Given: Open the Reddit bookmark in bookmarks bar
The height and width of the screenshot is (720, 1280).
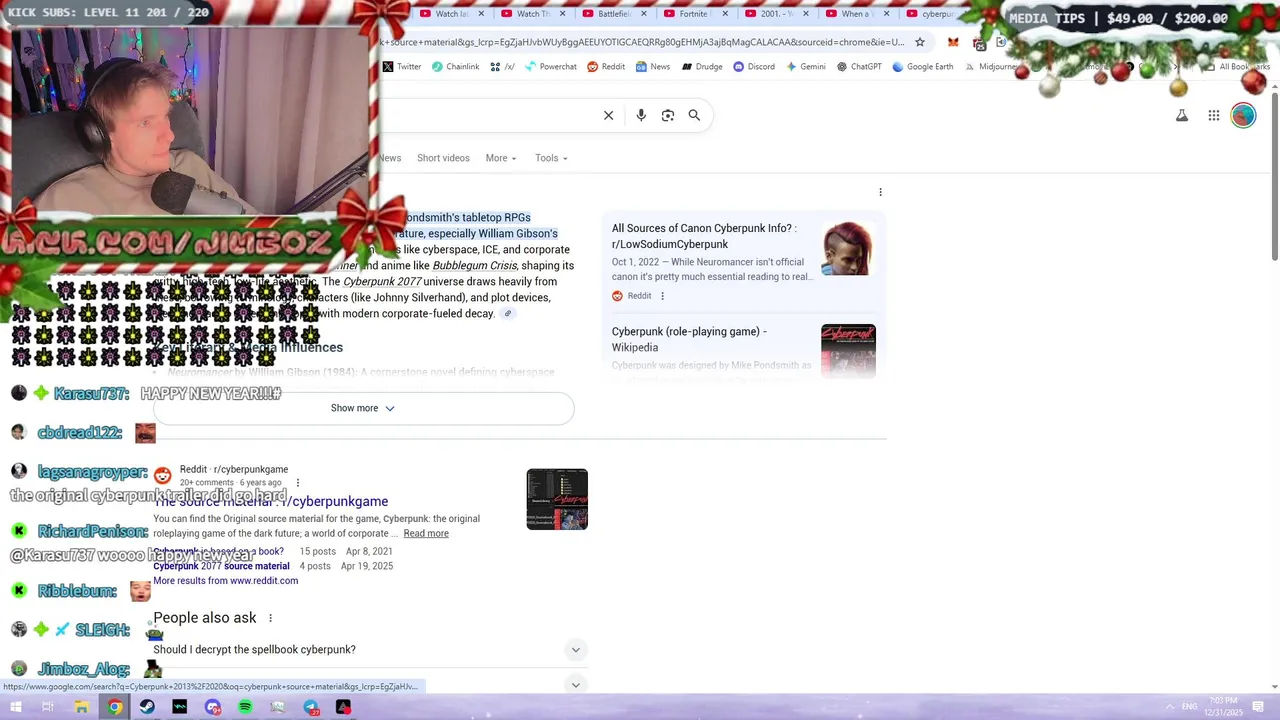Looking at the screenshot, I should (606, 67).
